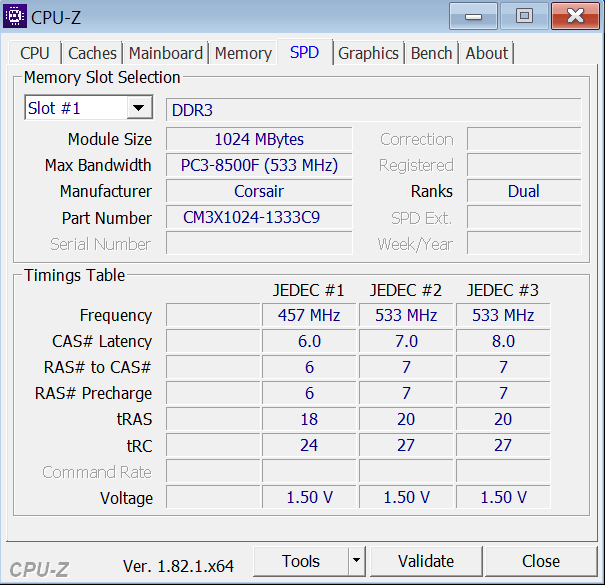Viewport: 605px width, 585px height.
Task: Open the Caches tab
Action: click(x=92, y=53)
